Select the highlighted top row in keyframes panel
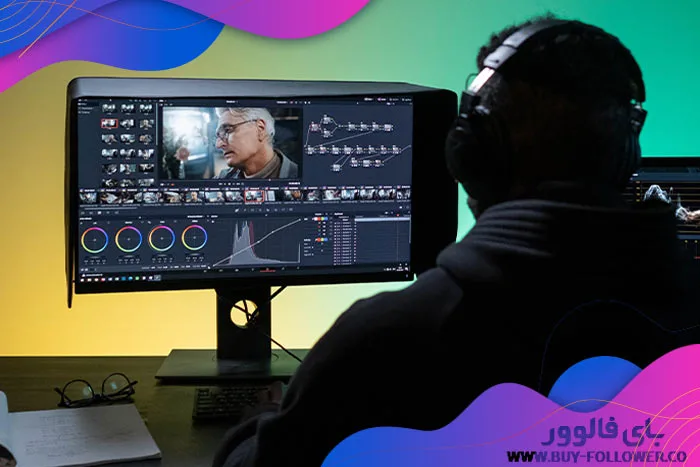Image resolution: width=700 pixels, height=467 pixels. pos(382,219)
